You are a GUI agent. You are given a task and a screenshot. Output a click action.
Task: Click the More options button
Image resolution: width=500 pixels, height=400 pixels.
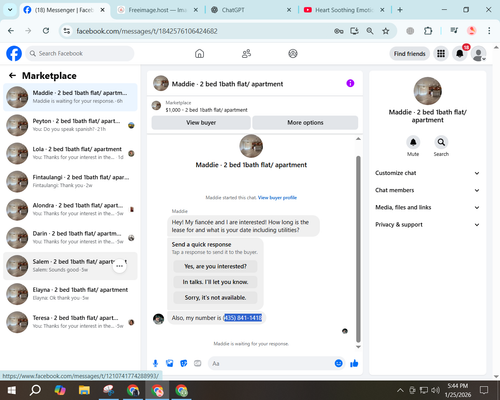click(x=305, y=122)
